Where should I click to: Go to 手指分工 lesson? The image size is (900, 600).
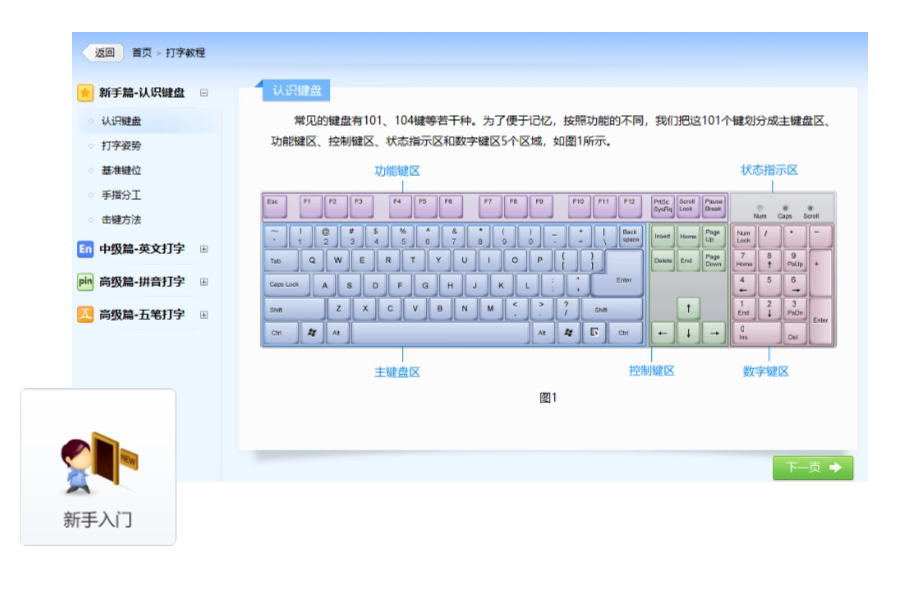pyautogui.click(x=121, y=196)
